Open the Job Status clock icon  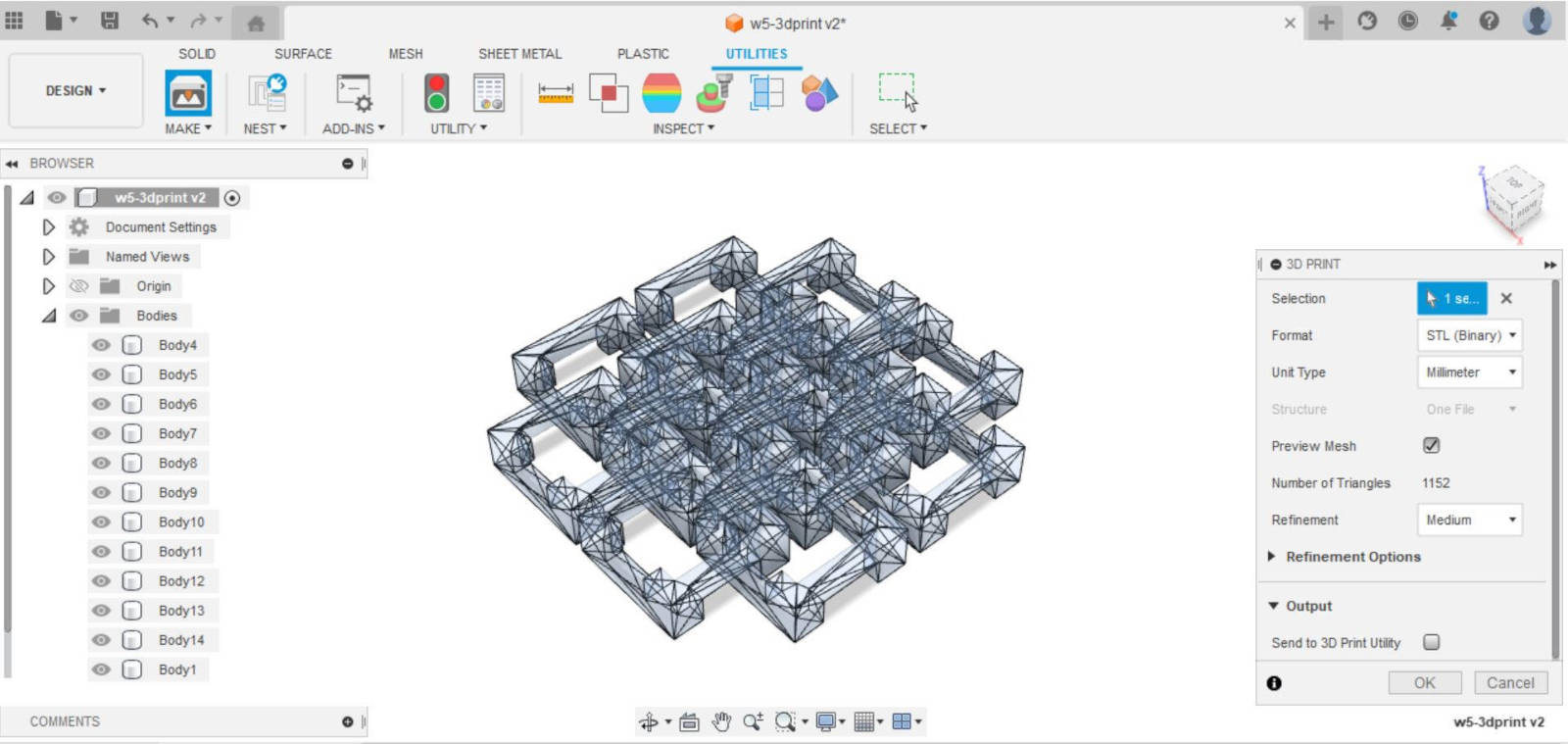tap(1408, 21)
